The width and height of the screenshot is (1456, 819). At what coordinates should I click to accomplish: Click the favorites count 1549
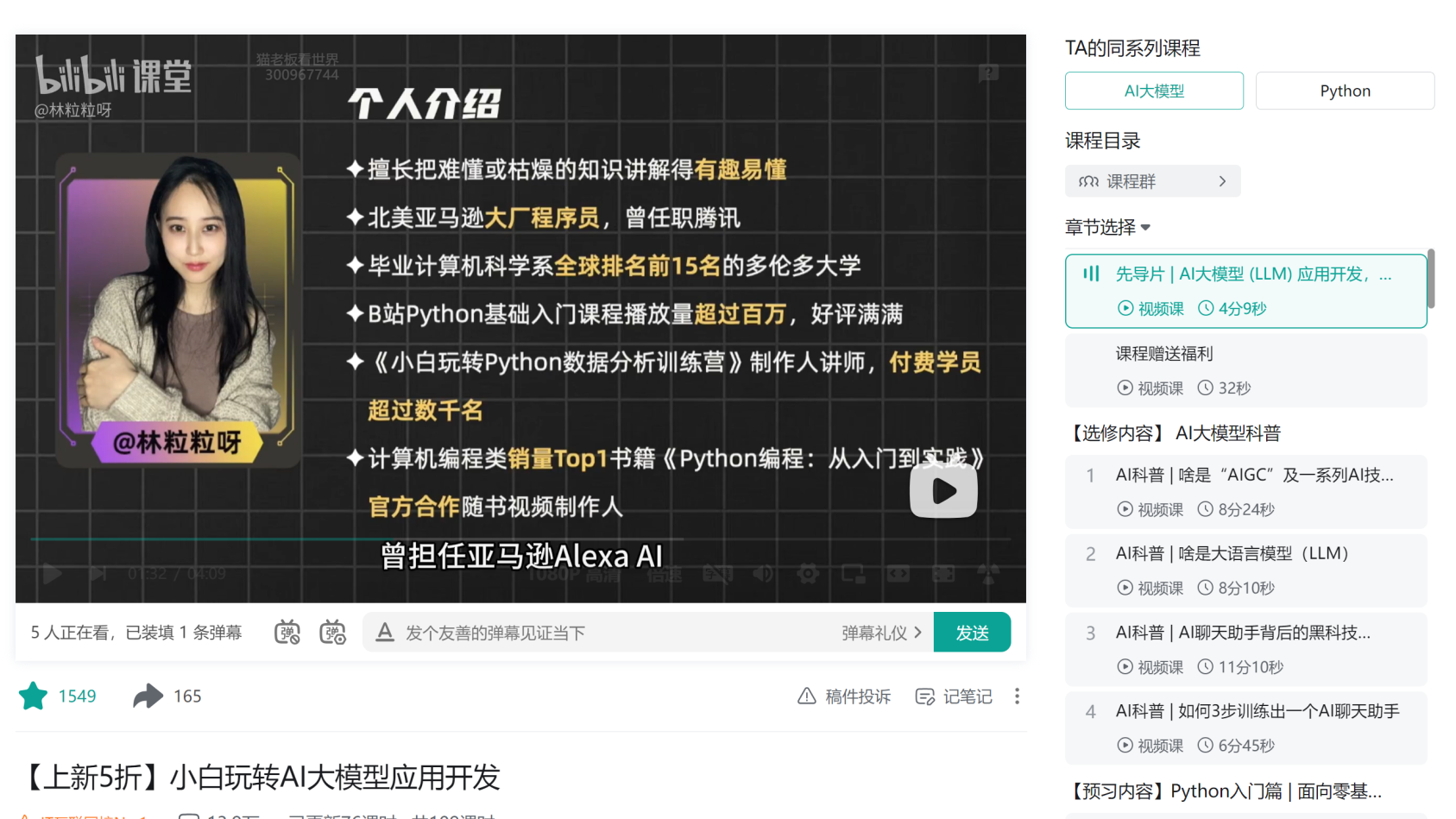point(77,696)
